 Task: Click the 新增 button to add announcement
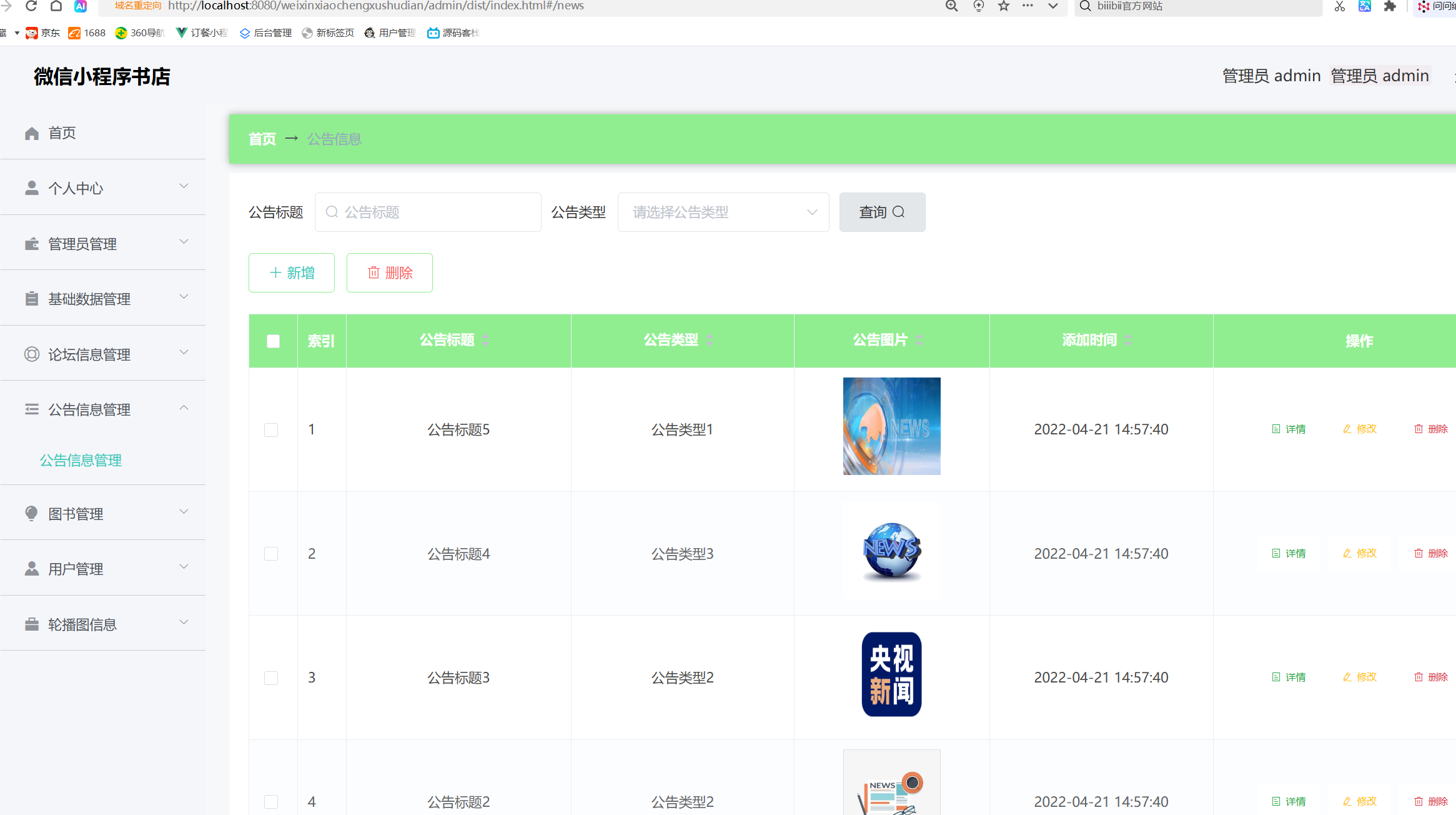tap(291, 272)
